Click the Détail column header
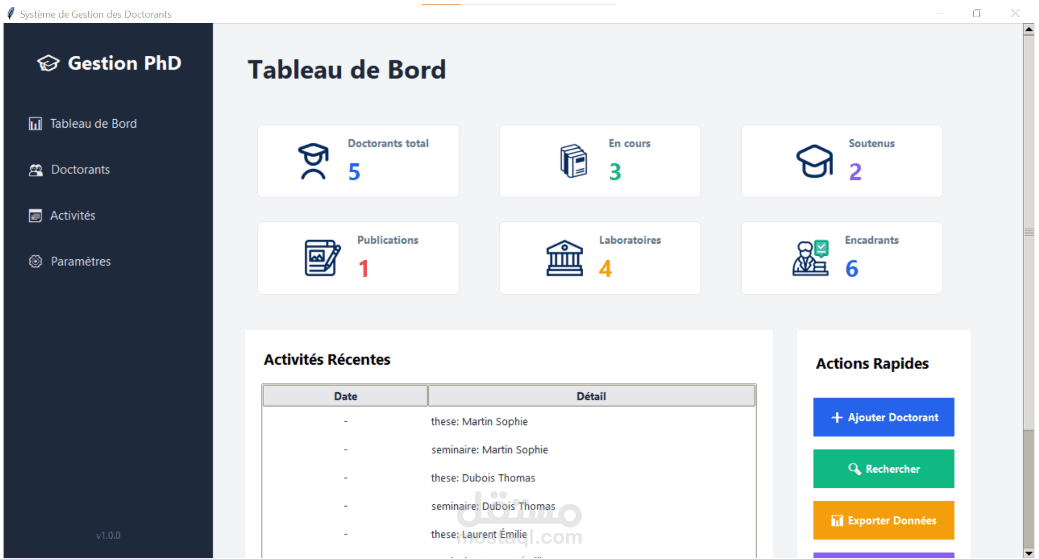Image resolution: width=1039 pixels, height=559 pixels. [x=591, y=396]
